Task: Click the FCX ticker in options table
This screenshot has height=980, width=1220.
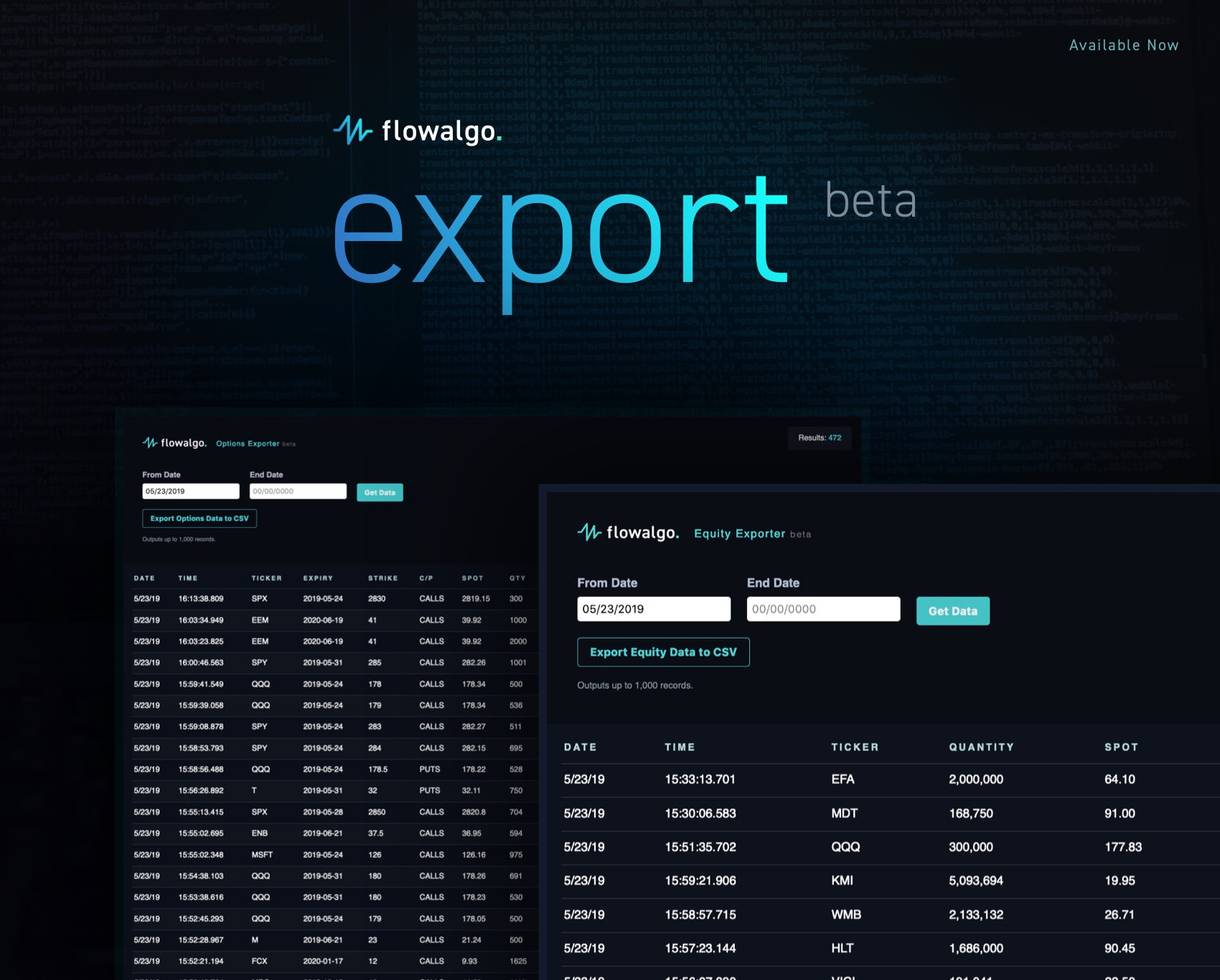Action: 259,961
